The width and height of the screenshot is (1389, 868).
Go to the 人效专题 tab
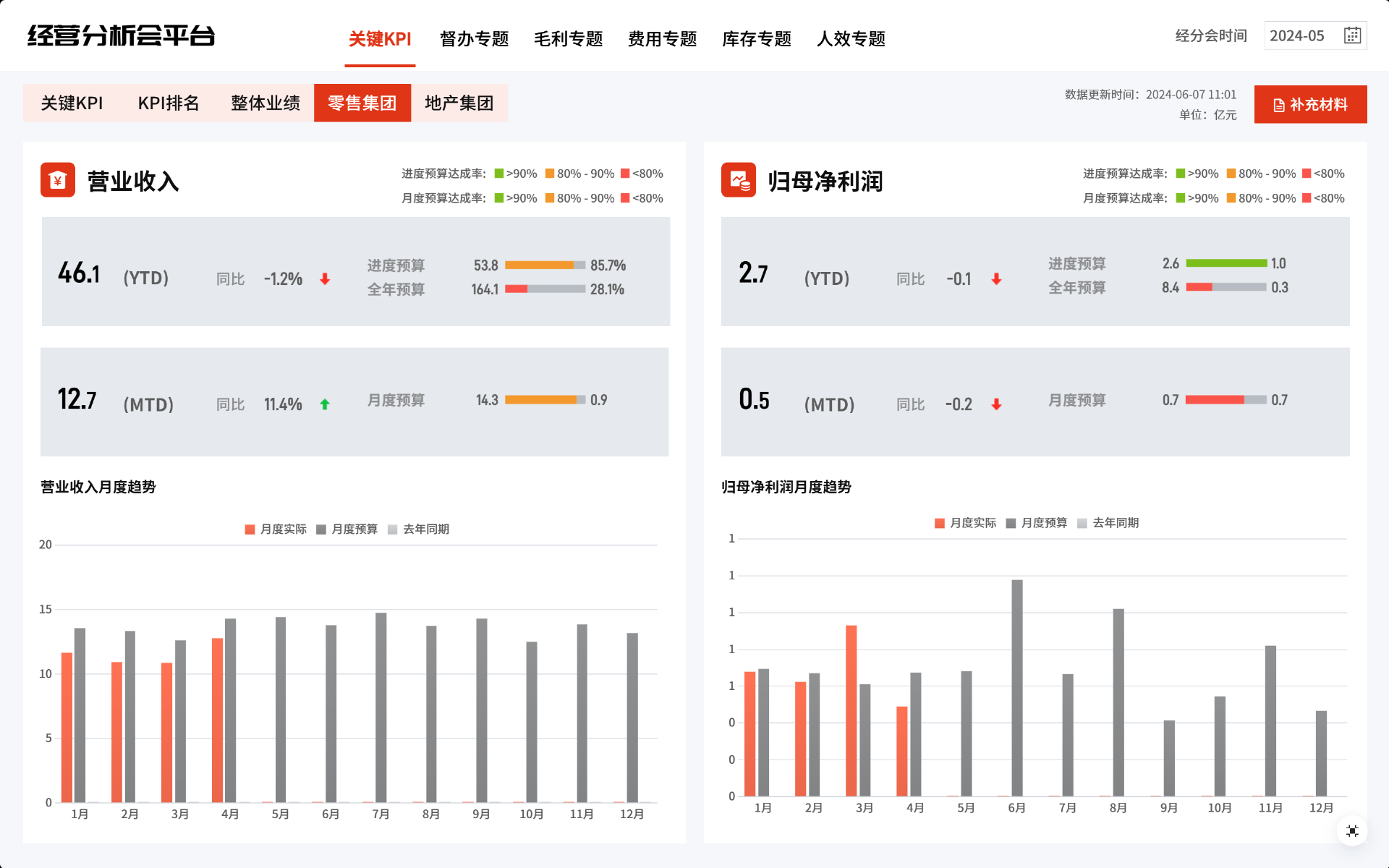coord(851,39)
